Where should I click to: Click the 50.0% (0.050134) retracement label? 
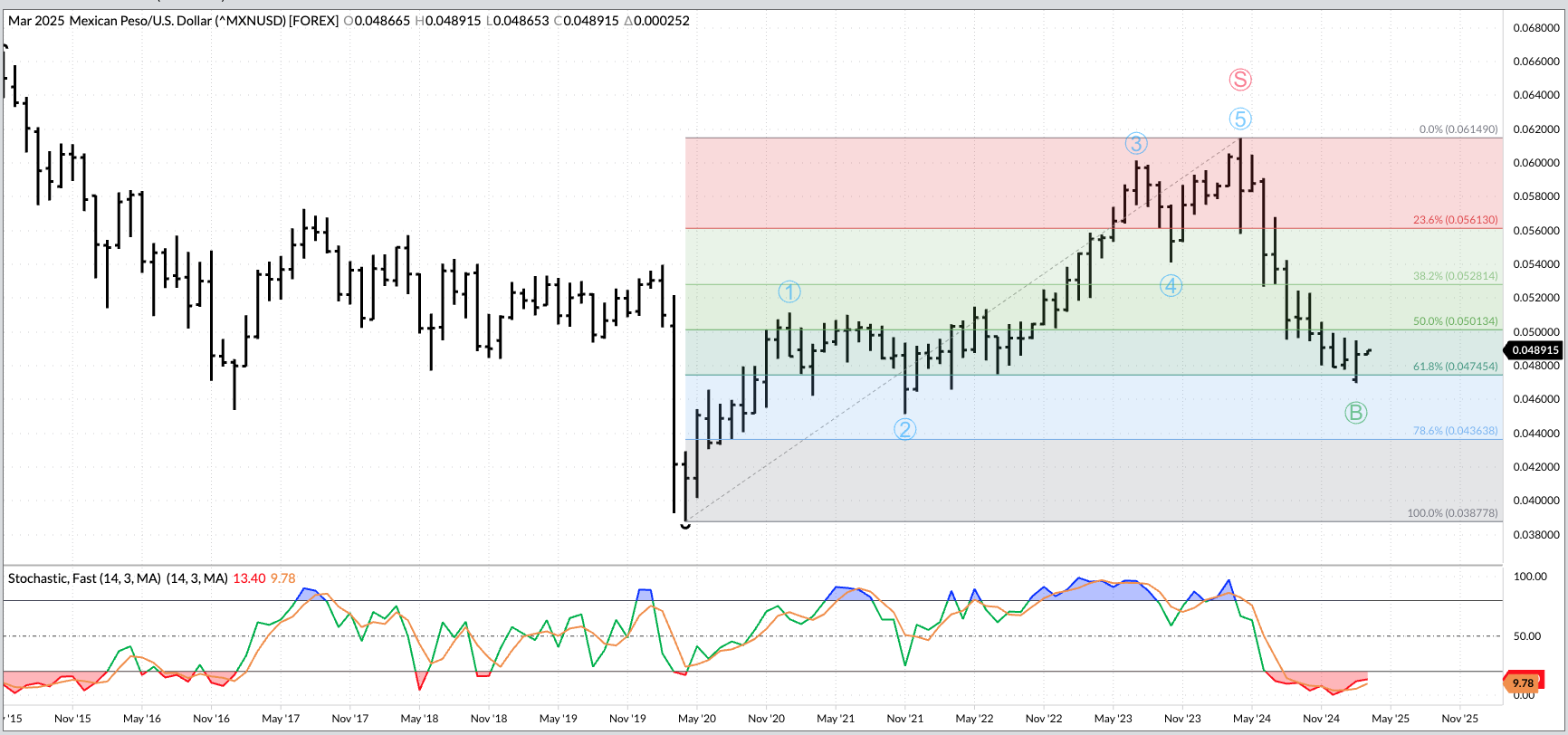tap(1455, 321)
